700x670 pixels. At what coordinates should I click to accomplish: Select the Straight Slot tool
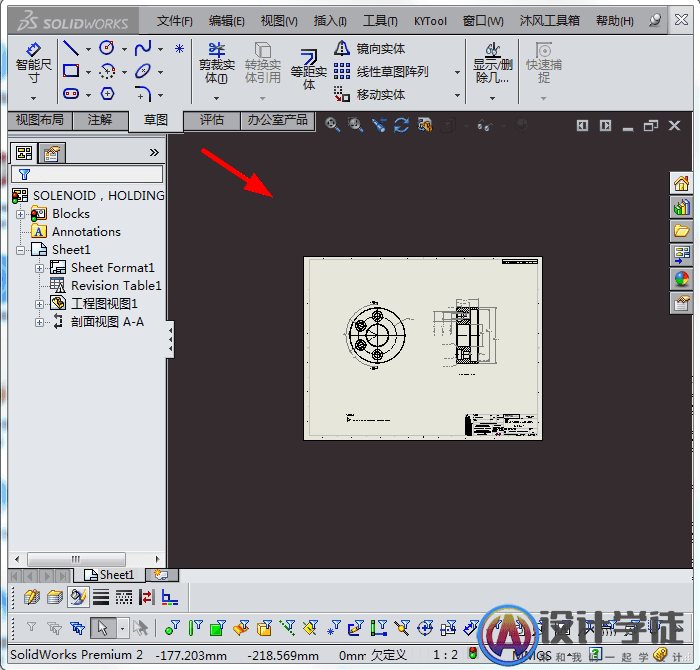[71, 94]
